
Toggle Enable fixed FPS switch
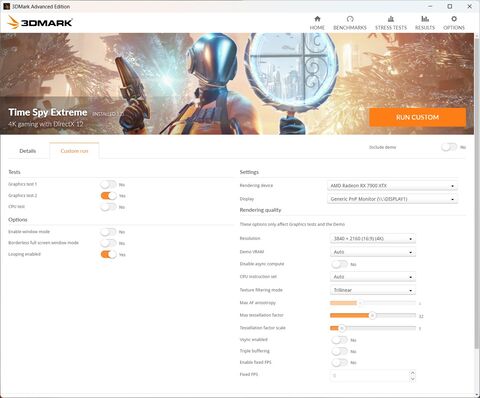[x=340, y=362]
